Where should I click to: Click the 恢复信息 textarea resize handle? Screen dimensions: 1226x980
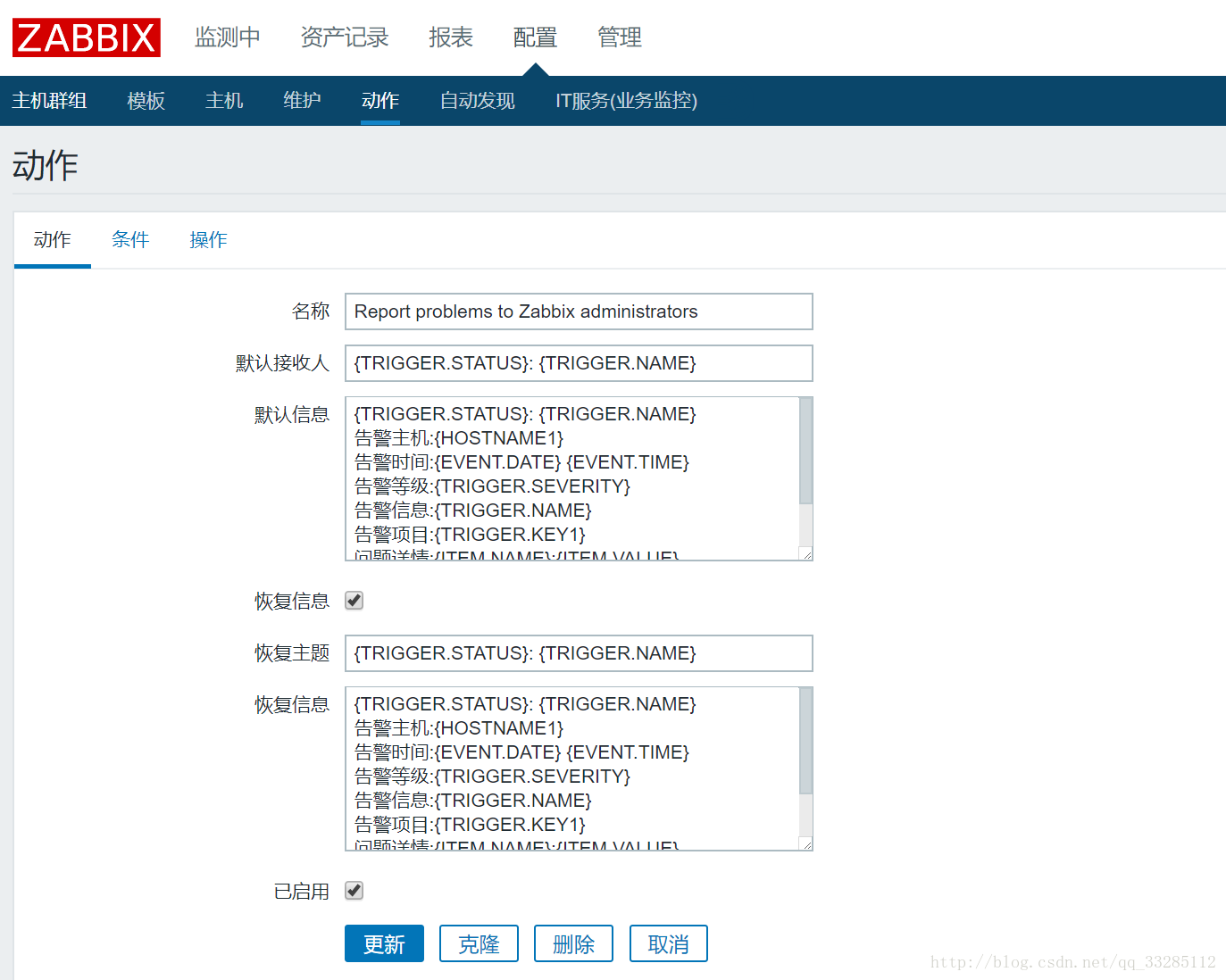tap(806, 844)
